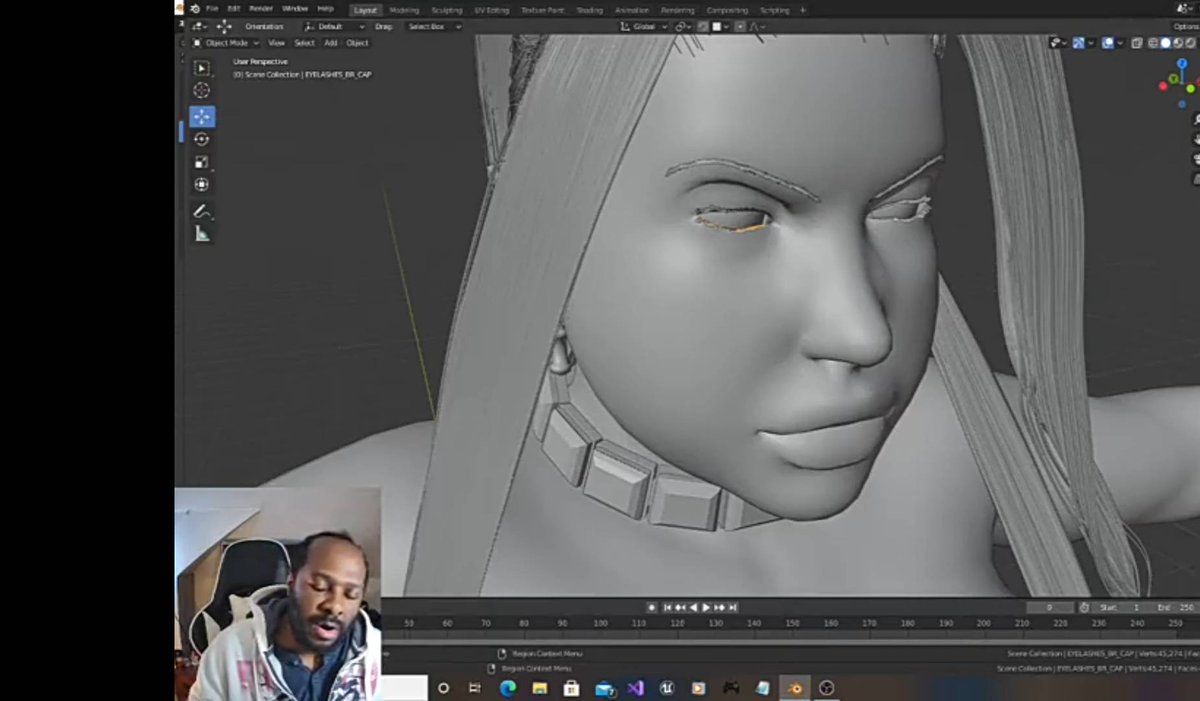Click the Start frame field
This screenshot has width=1200, height=701.
1121,607
